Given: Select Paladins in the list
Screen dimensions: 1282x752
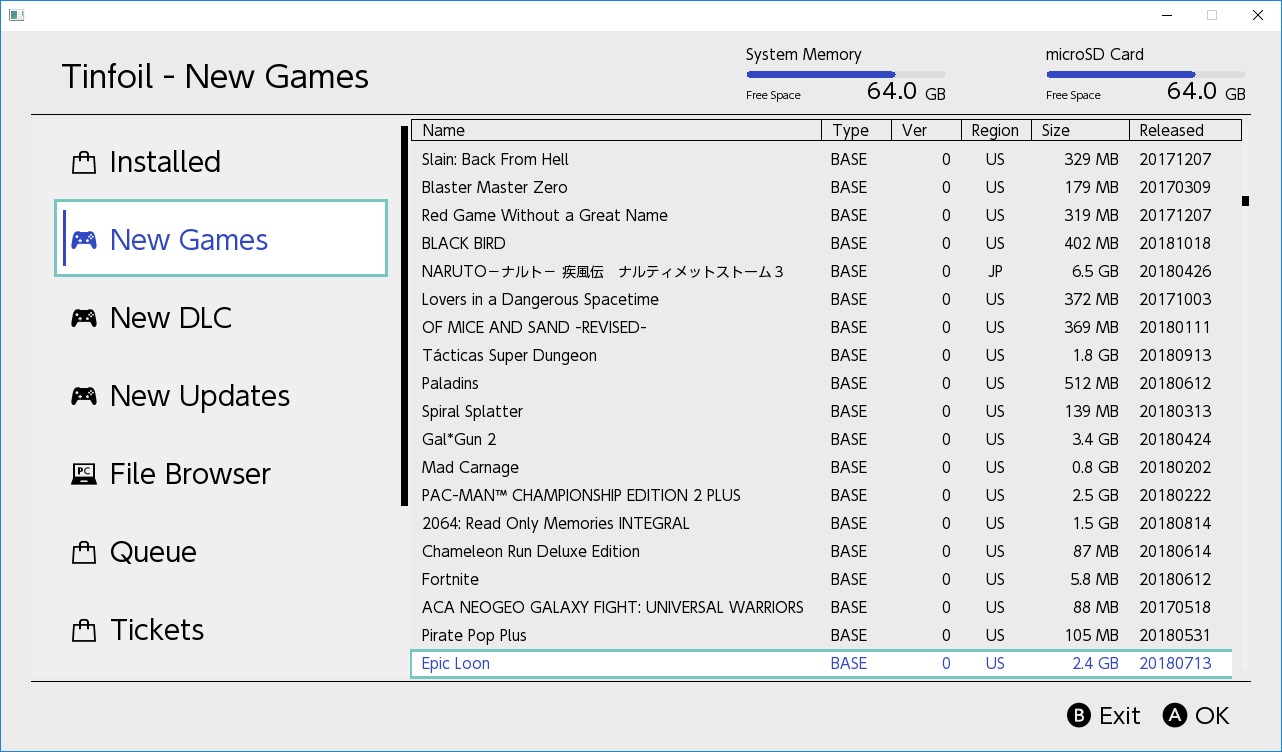Looking at the screenshot, I should tap(821, 383).
